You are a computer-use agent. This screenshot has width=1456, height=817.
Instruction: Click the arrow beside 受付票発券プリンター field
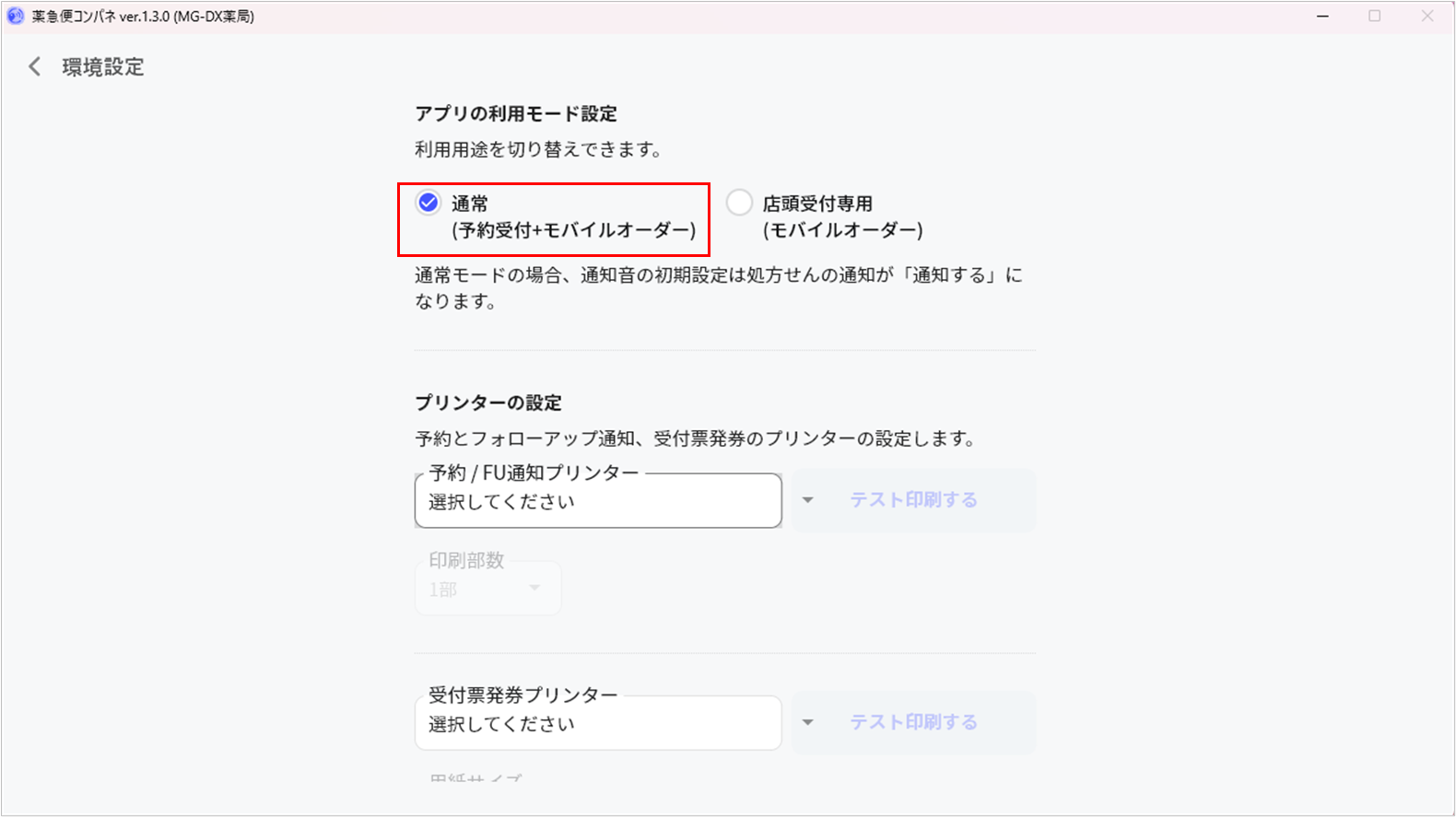(807, 722)
